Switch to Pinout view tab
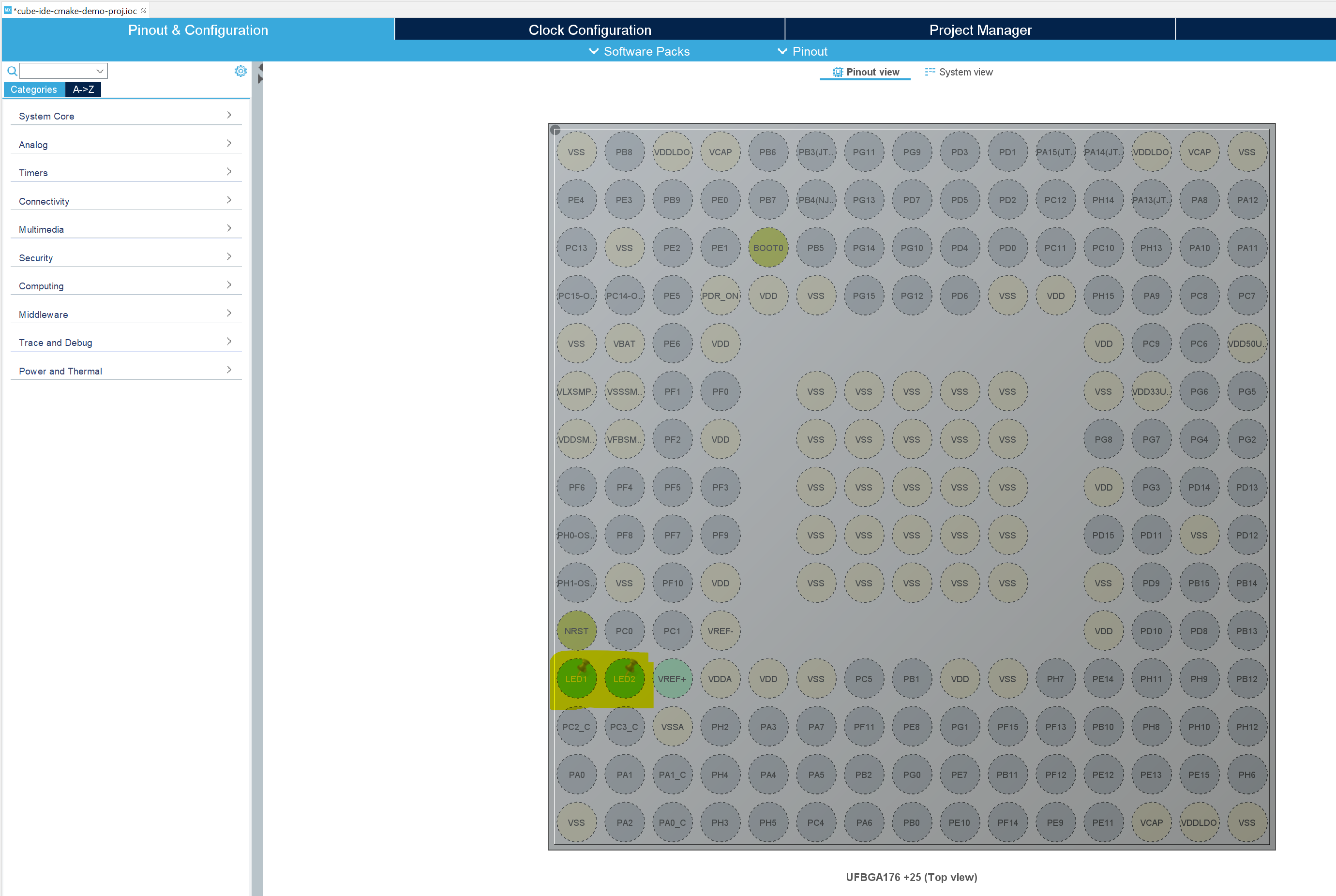 click(x=866, y=71)
